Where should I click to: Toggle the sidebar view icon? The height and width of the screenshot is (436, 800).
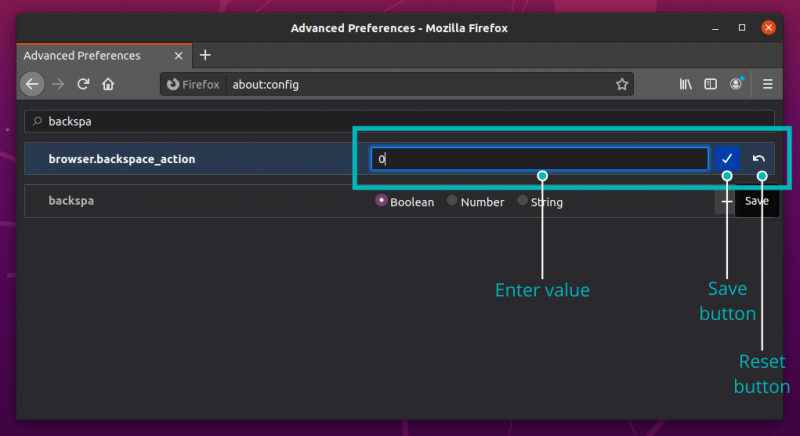(x=711, y=85)
